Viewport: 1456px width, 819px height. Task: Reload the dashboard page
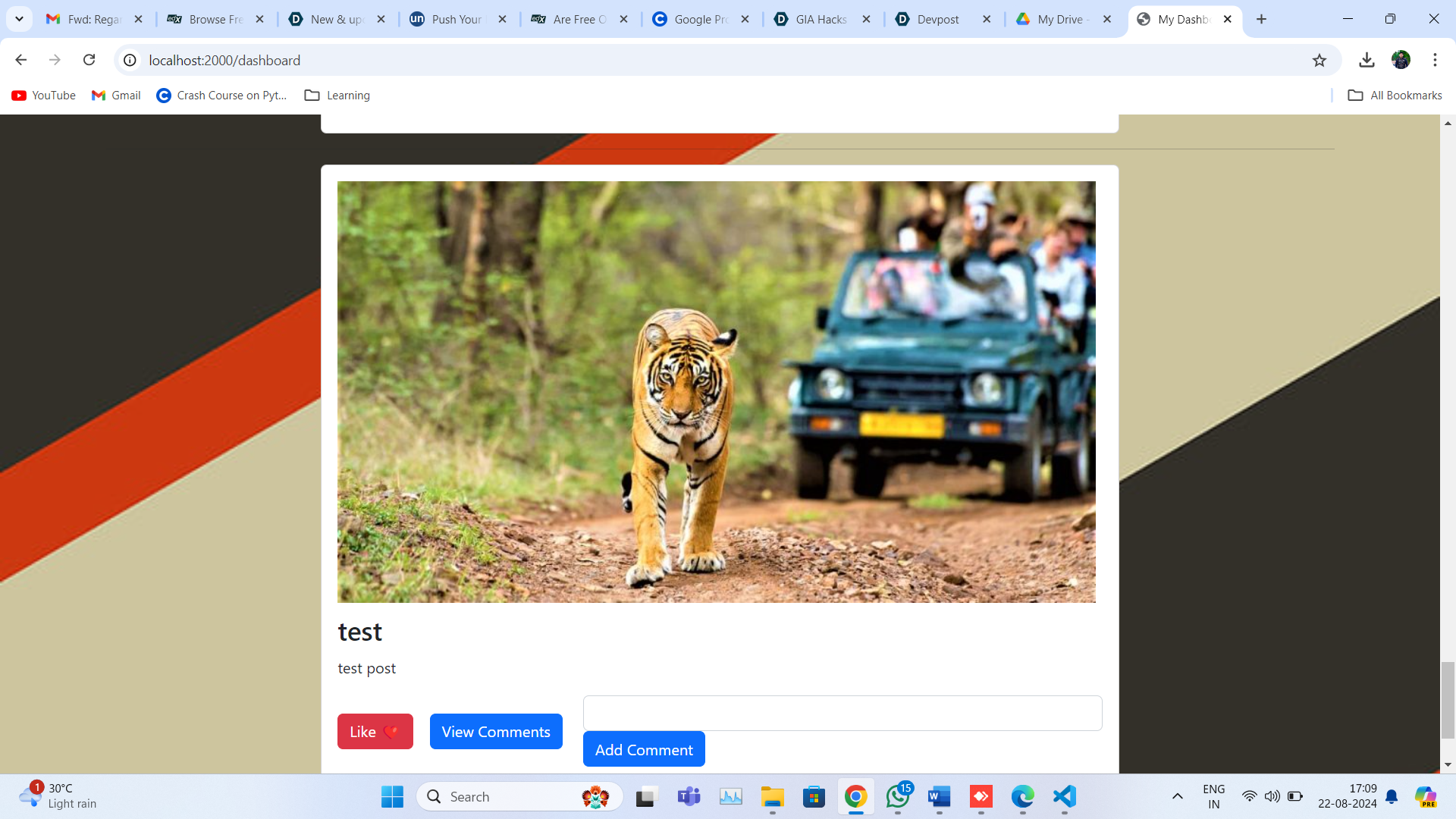89,60
